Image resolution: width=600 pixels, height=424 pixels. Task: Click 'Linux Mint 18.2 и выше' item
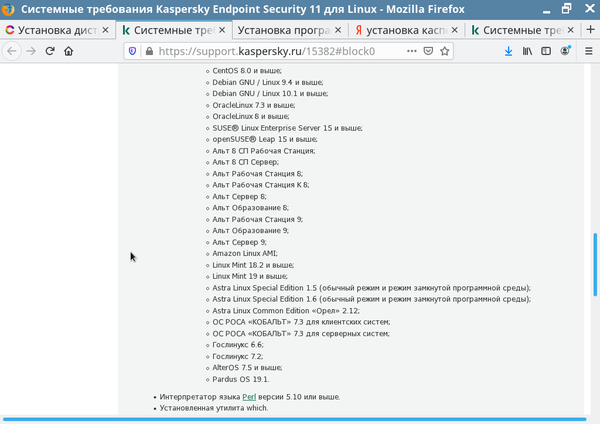[x=253, y=265]
